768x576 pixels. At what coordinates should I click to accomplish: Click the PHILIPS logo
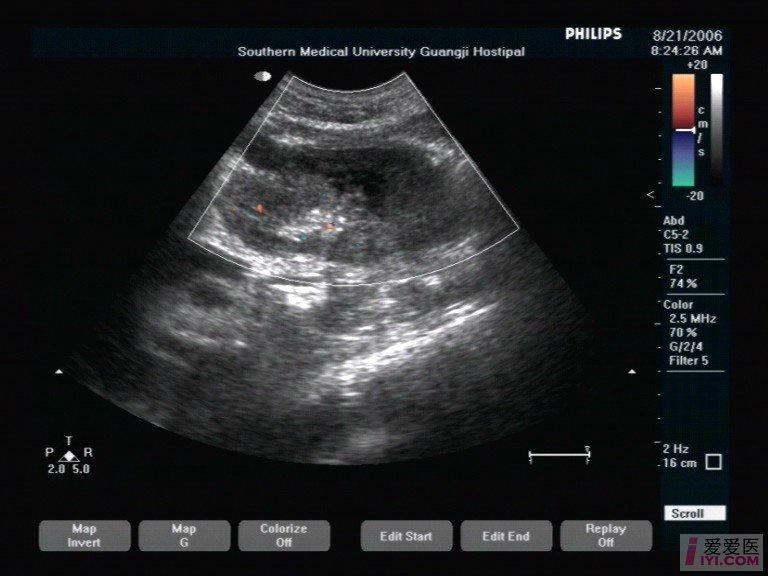pos(593,34)
